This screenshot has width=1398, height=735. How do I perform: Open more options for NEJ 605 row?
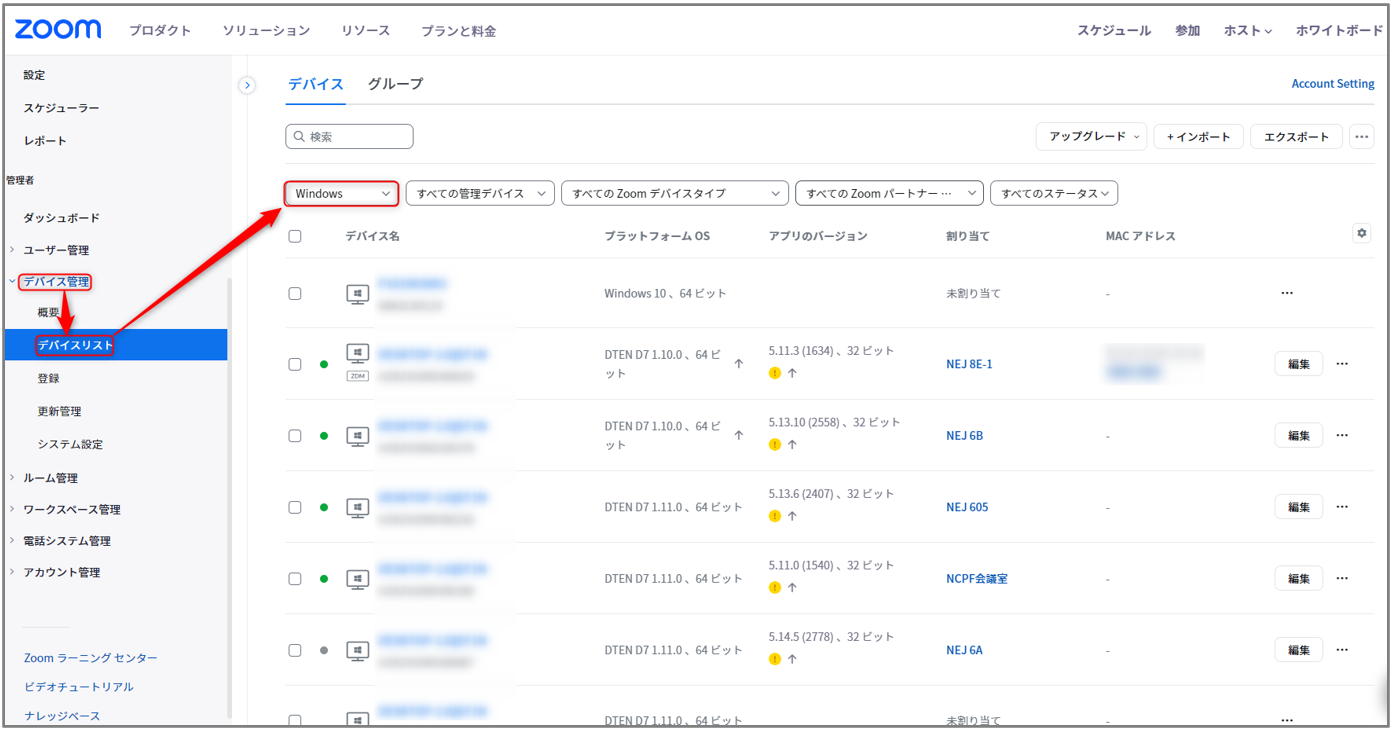pos(1342,507)
